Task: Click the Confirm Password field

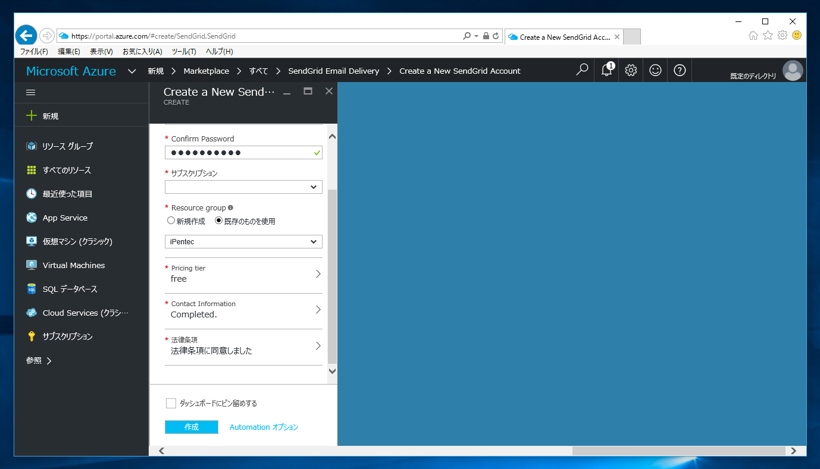Action: [244, 153]
